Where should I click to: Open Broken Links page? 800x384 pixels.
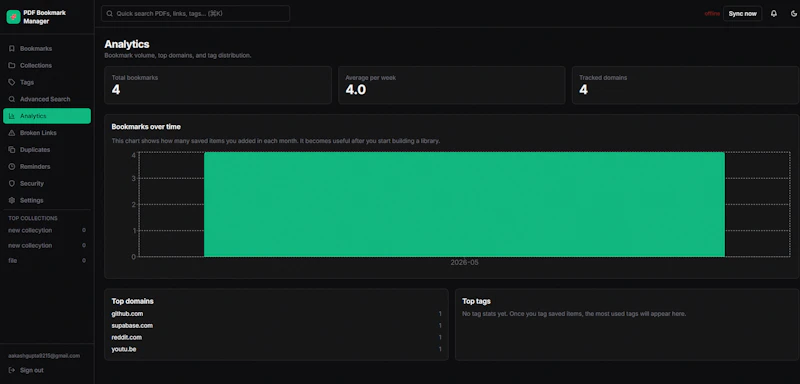coord(47,133)
